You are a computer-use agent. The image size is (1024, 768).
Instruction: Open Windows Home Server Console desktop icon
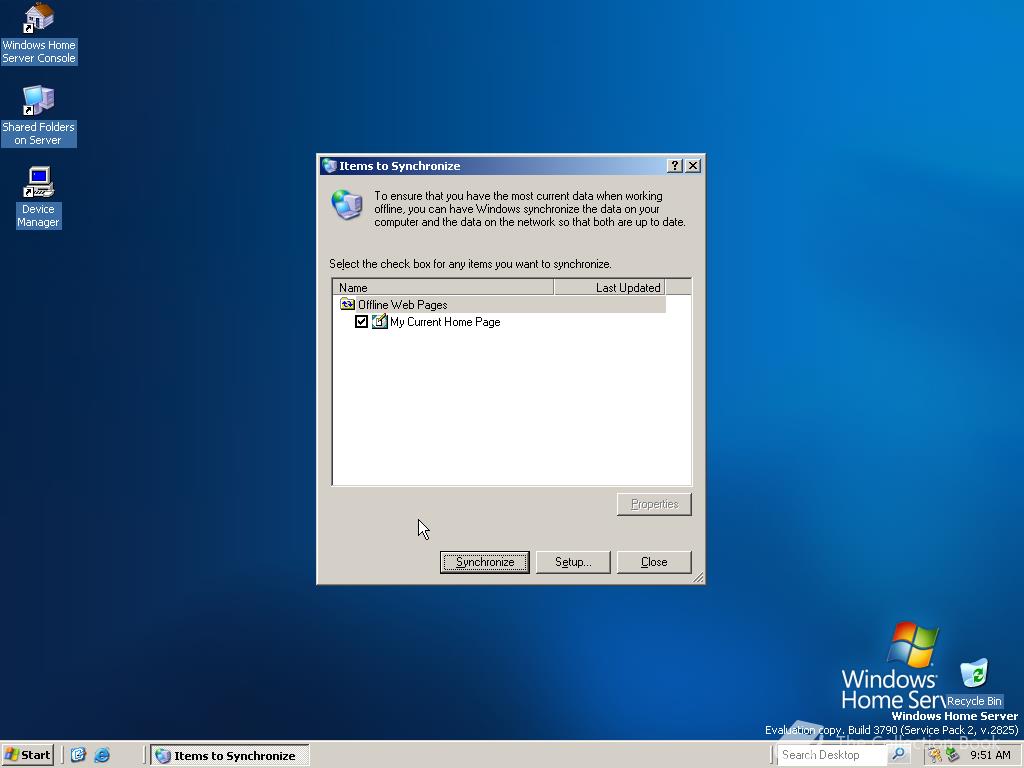click(x=39, y=33)
